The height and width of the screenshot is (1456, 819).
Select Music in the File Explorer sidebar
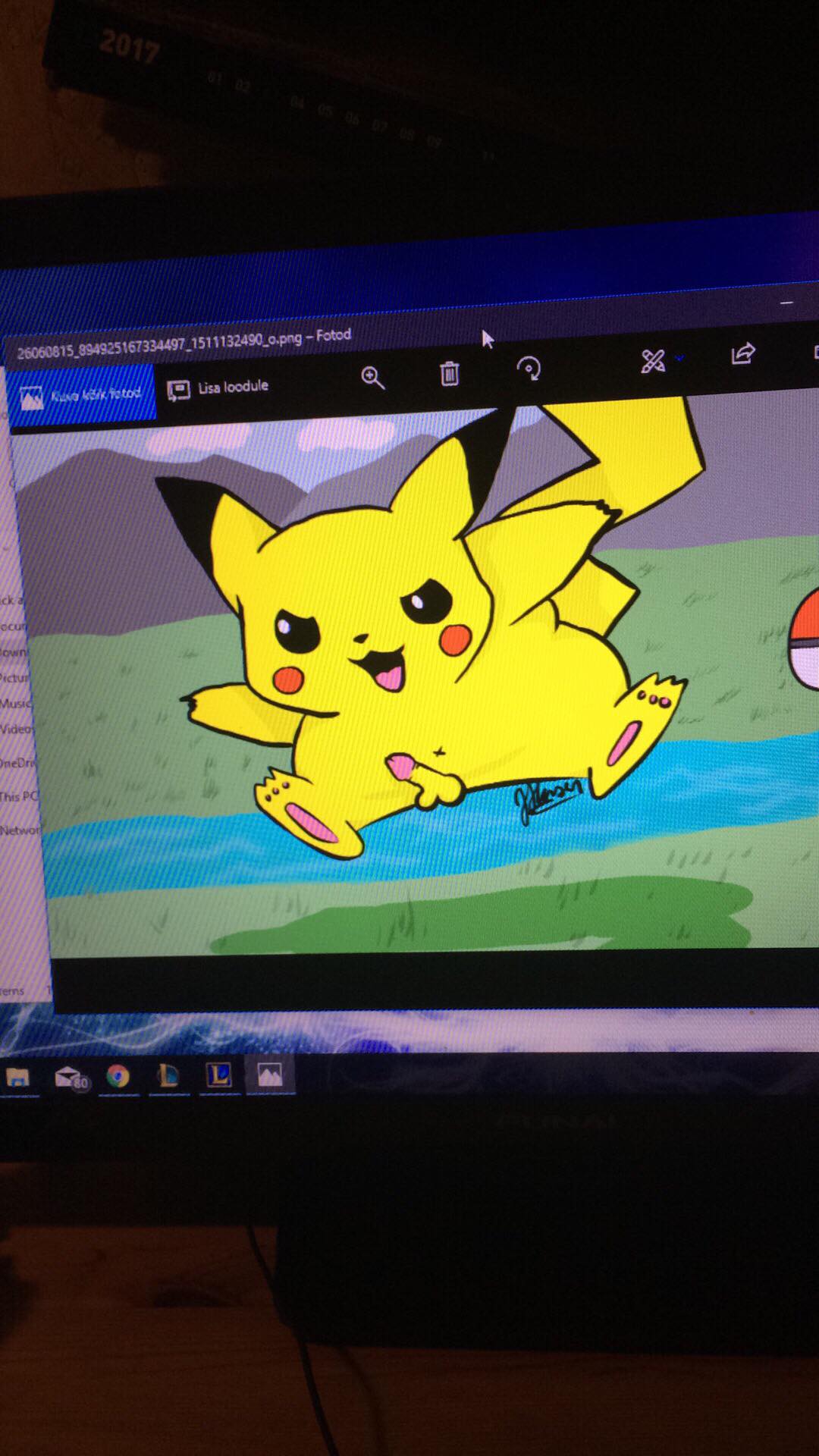click(15, 703)
